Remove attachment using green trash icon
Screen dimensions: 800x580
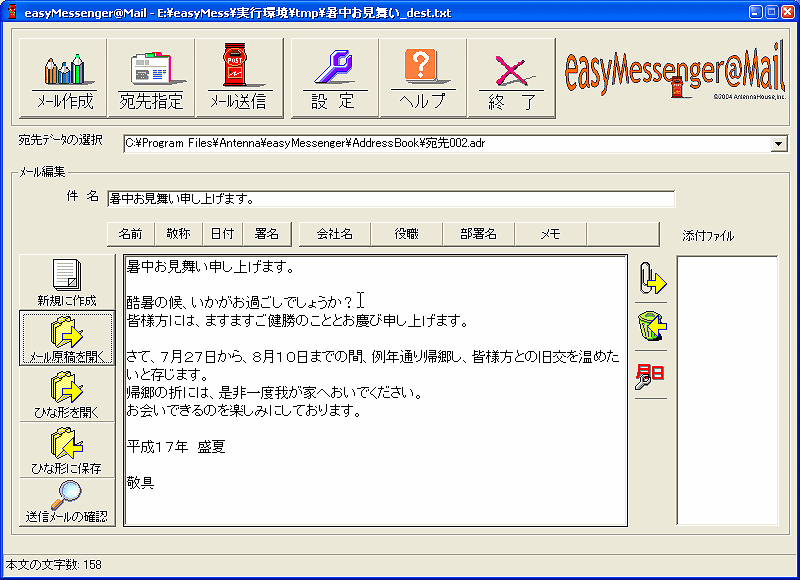(652, 326)
